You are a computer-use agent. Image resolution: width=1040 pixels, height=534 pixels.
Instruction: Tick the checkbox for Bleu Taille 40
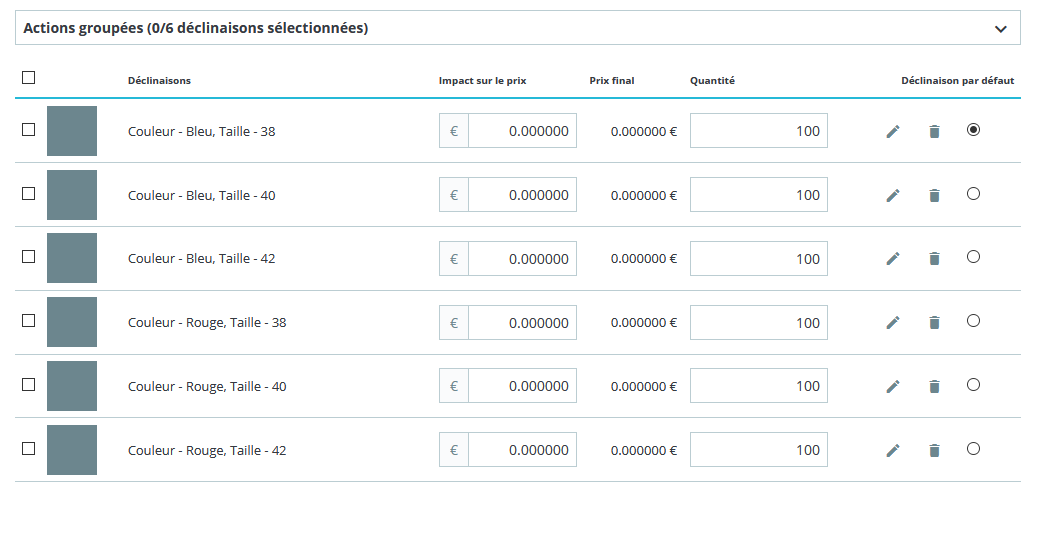point(28,193)
